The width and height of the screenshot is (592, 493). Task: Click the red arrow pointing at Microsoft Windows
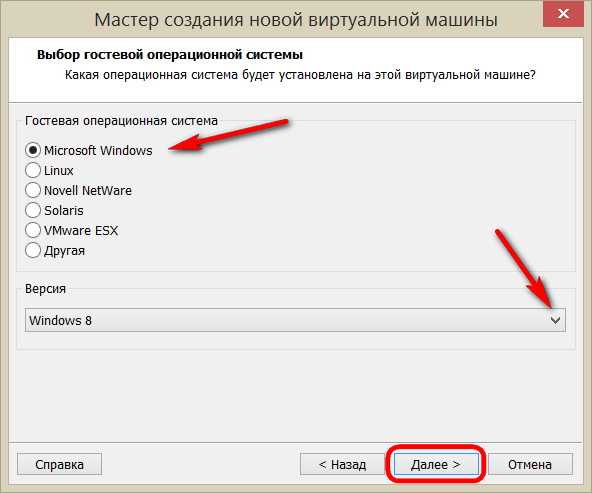tap(228, 135)
